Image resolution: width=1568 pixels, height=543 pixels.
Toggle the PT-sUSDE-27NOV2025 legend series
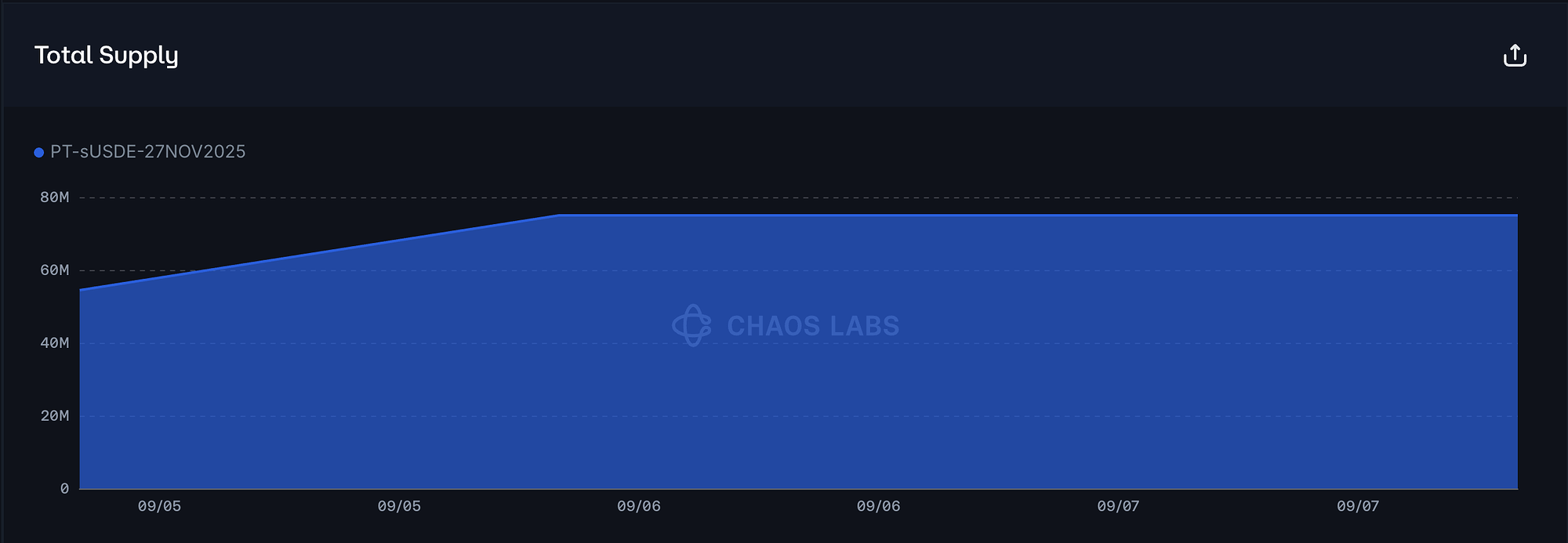point(147,152)
